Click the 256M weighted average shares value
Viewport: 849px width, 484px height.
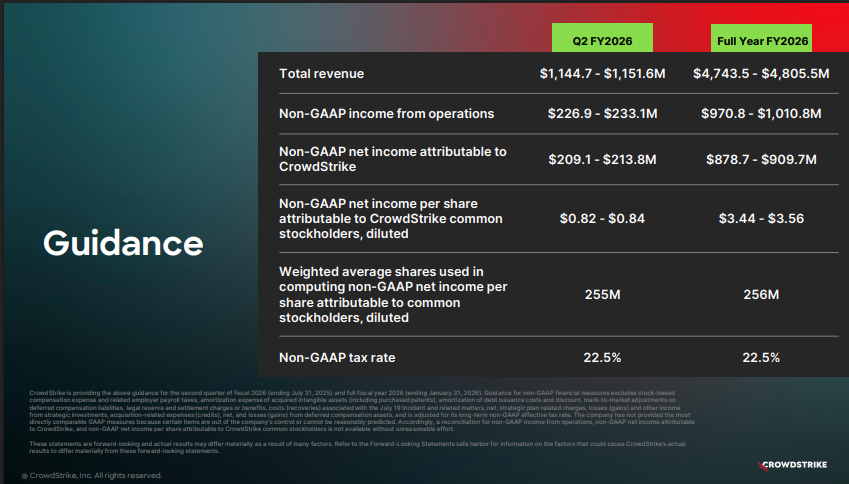coord(761,294)
